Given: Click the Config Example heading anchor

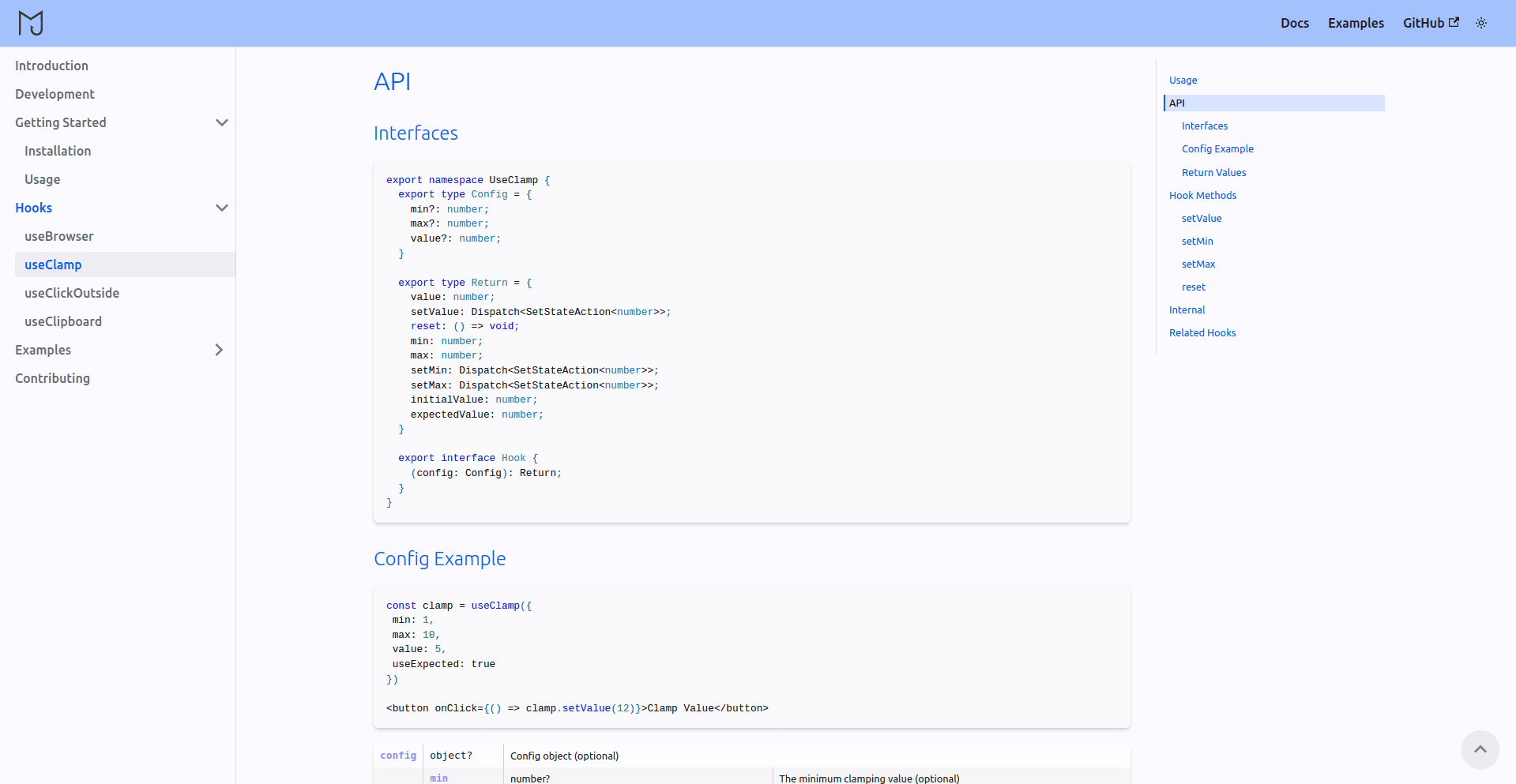Looking at the screenshot, I should click(x=439, y=558).
